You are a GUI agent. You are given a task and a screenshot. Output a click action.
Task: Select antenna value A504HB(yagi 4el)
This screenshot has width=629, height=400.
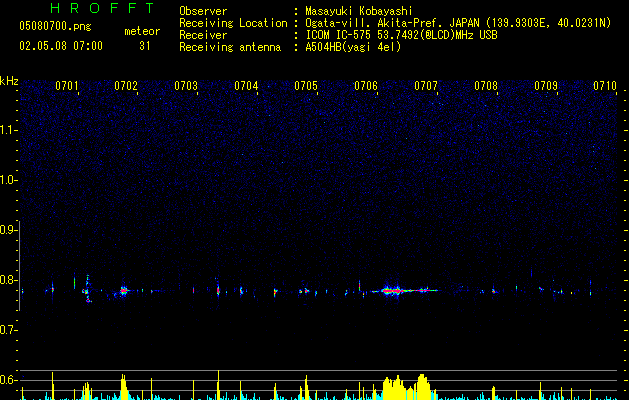[353, 47]
